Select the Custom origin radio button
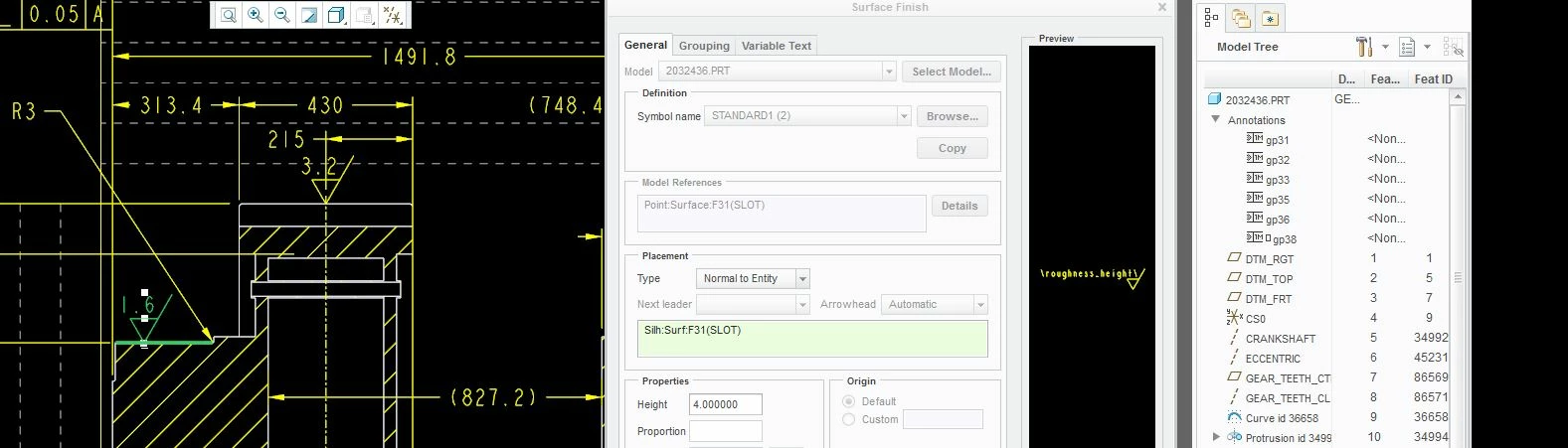Screen dimensions: 1568x448 [848, 419]
